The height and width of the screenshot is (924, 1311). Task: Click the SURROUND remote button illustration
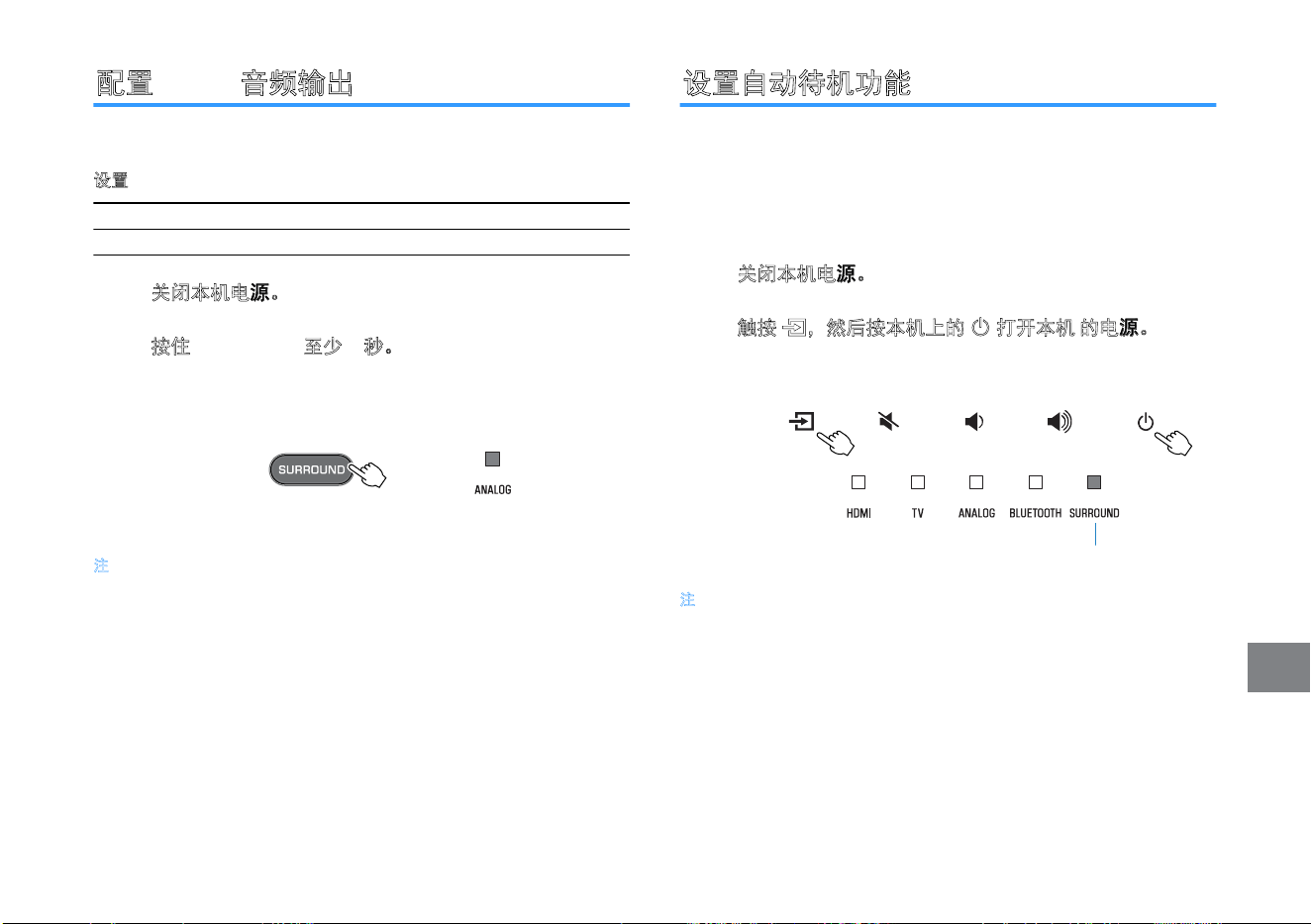tap(312, 469)
